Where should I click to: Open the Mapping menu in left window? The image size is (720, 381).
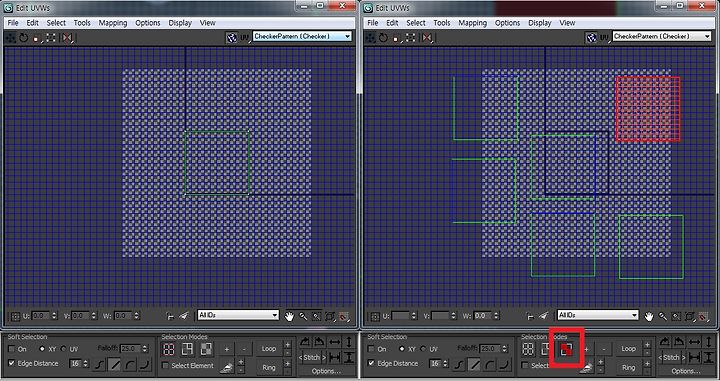(113, 22)
